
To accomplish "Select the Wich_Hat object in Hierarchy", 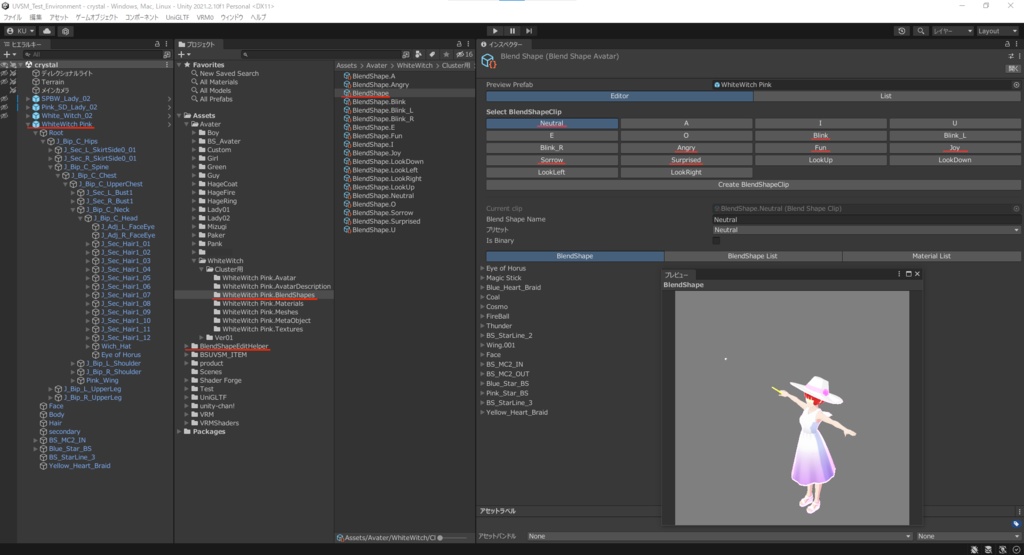I will (x=116, y=346).
